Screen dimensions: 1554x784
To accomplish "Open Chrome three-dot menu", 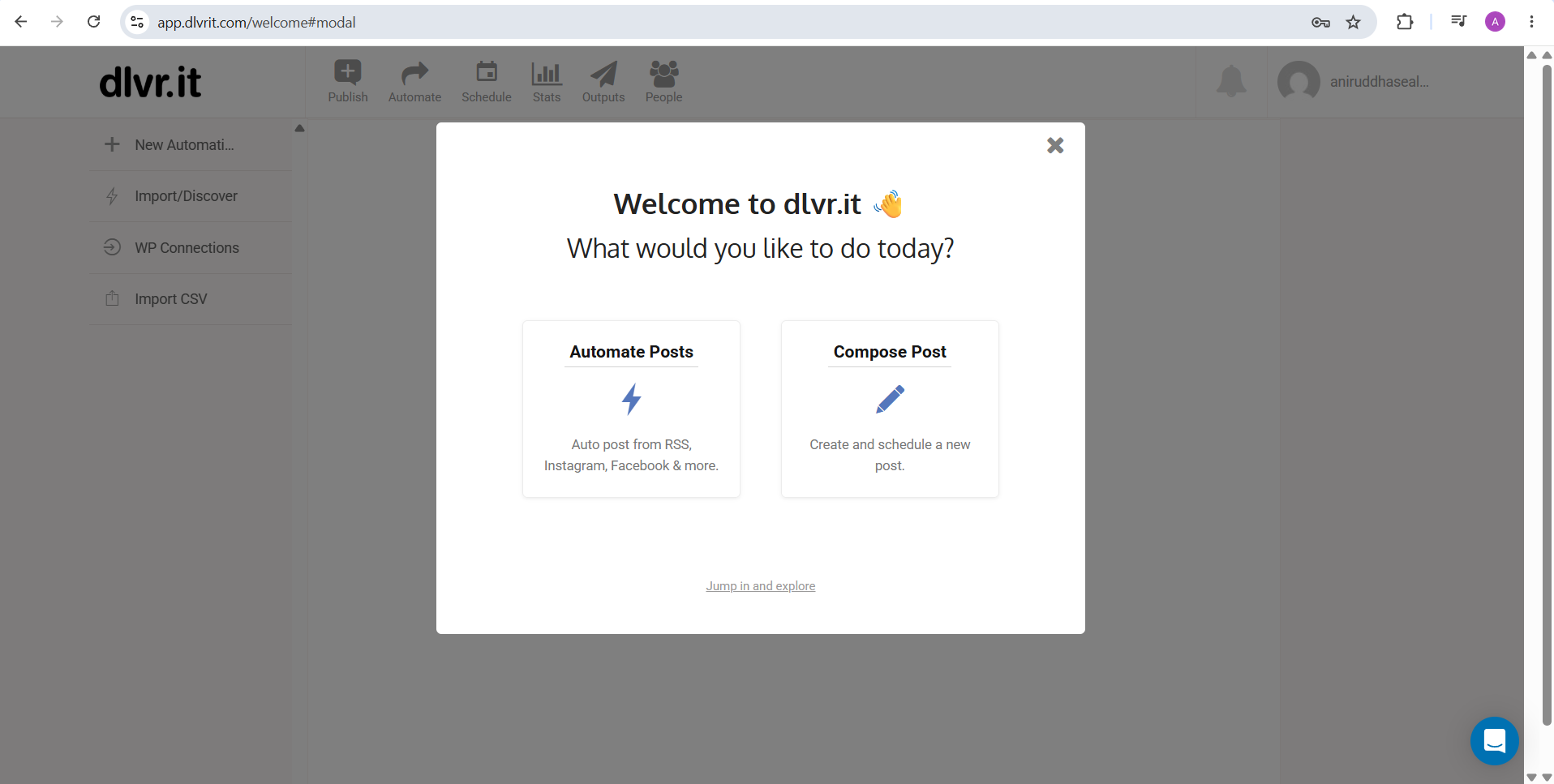I will coord(1531,22).
